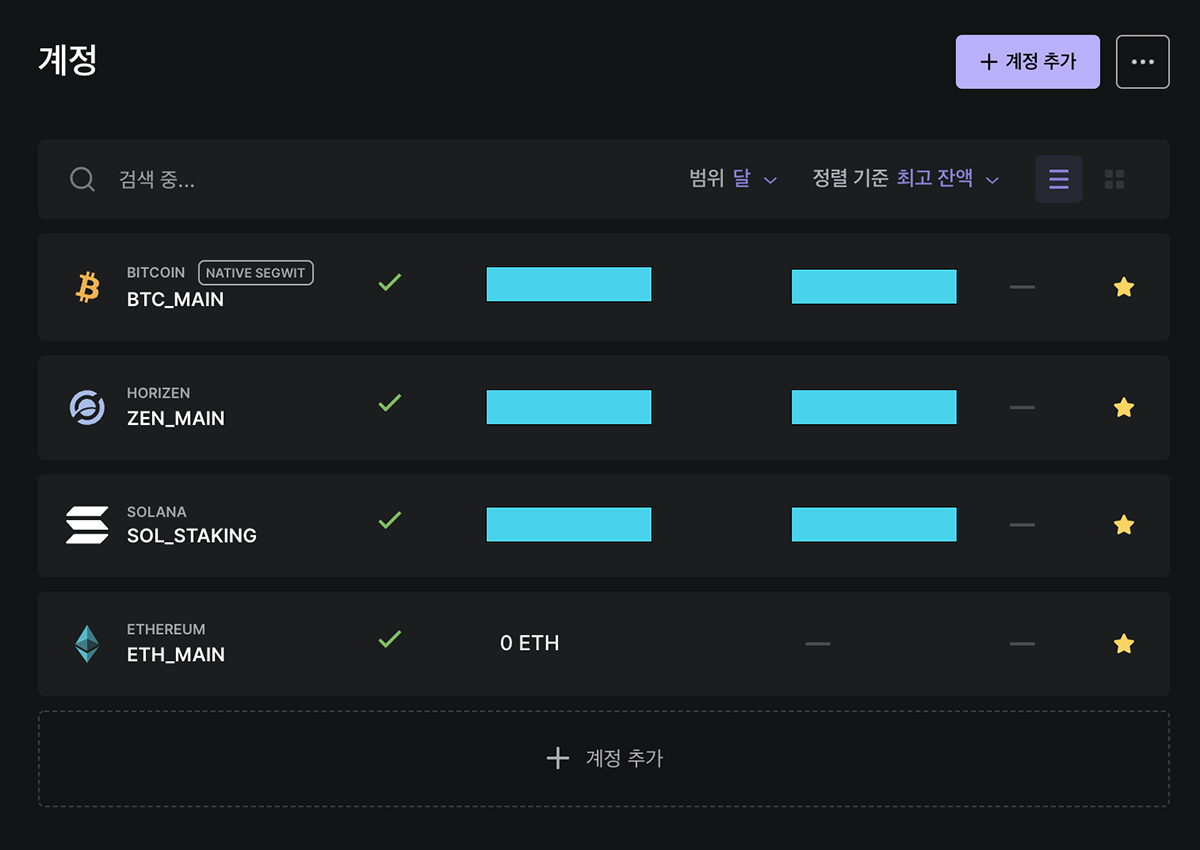The image size is (1200, 850).
Task: Switch to list view layout
Action: [1059, 179]
